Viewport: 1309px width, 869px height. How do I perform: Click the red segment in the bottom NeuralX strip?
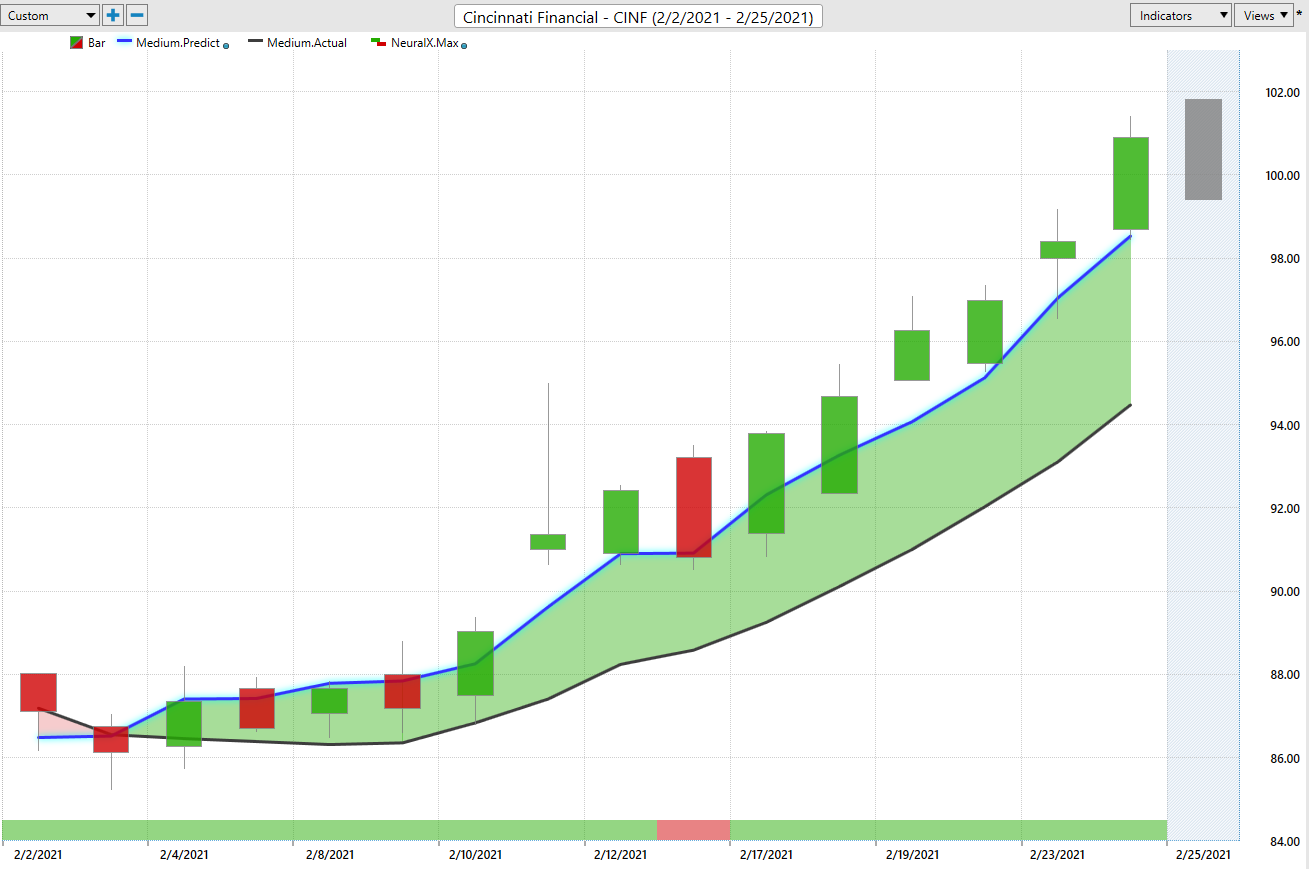[x=693, y=829]
